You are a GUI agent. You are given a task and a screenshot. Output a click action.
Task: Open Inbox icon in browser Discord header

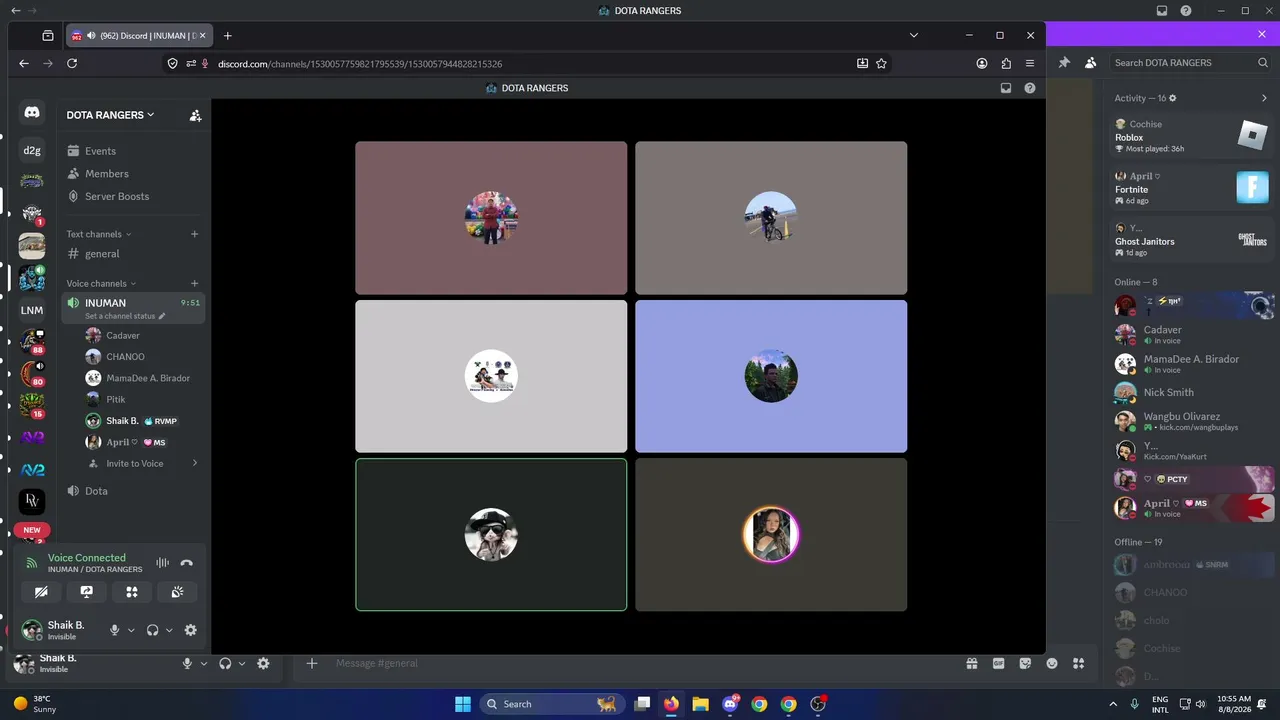point(1006,88)
